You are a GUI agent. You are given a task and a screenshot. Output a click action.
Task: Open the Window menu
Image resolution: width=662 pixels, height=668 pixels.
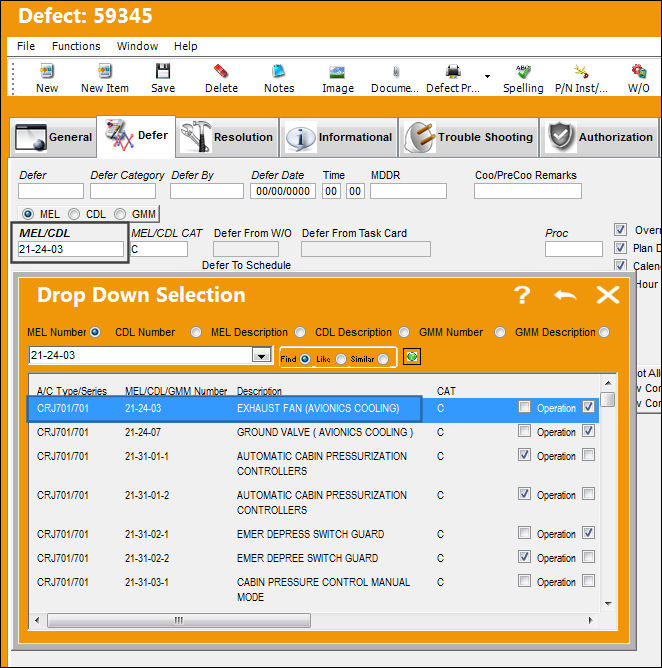138,46
